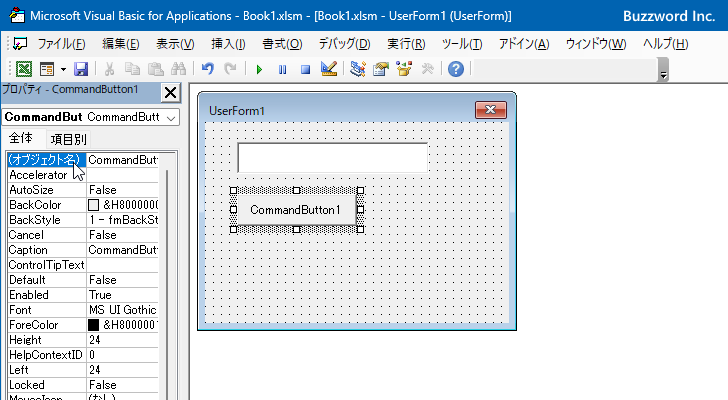Click the Insert UserForm toolbar icon
This screenshot has height=400, width=728.
(x=47, y=69)
